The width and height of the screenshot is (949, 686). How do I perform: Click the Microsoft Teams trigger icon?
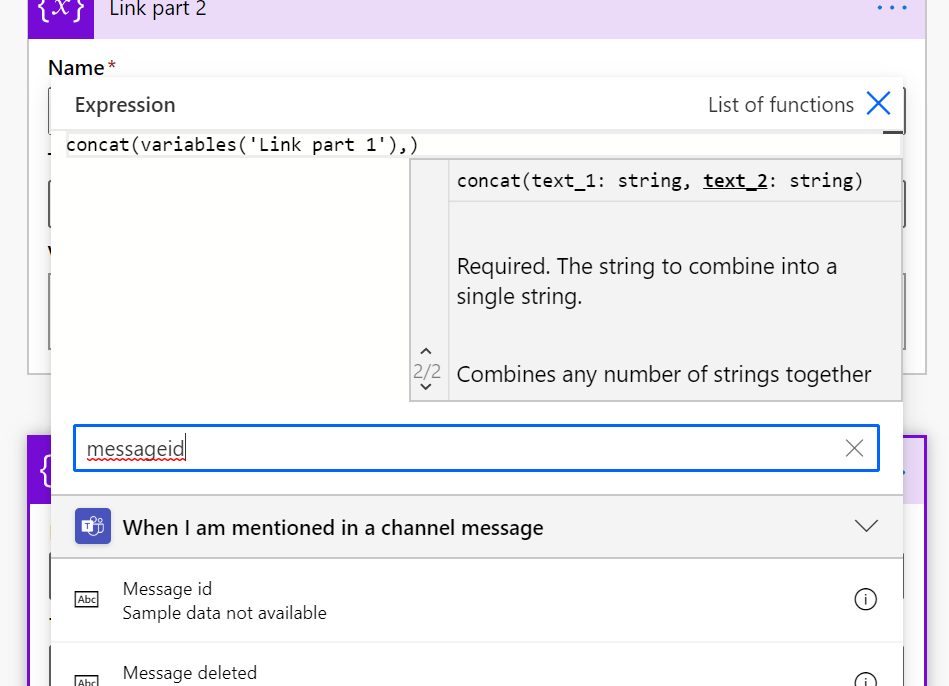coord(93,526)
